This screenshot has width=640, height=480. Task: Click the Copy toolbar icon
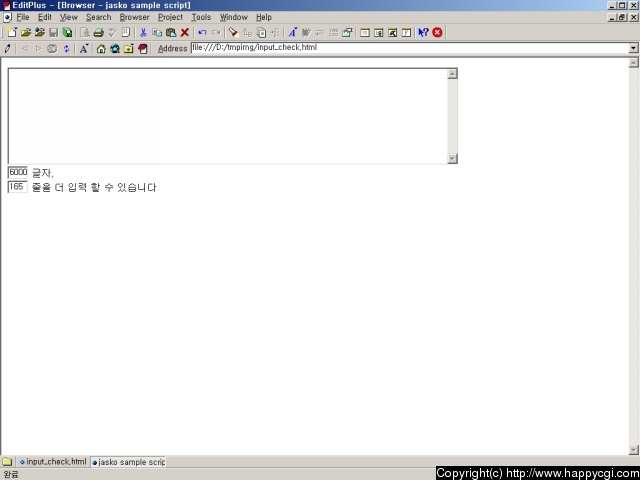(157, 32)
